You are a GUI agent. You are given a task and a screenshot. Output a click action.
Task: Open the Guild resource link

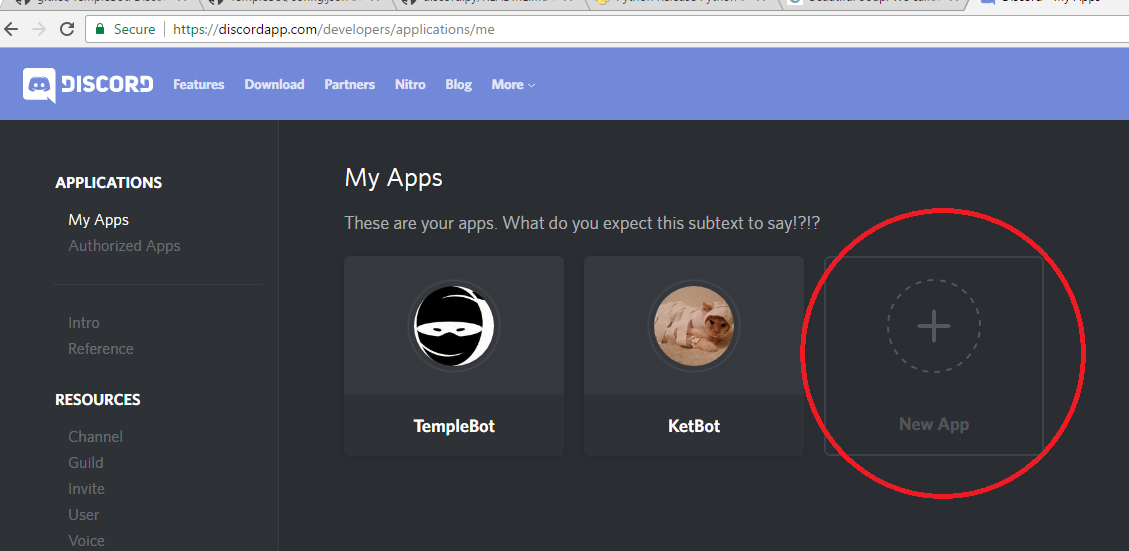[x=86, y=462]
